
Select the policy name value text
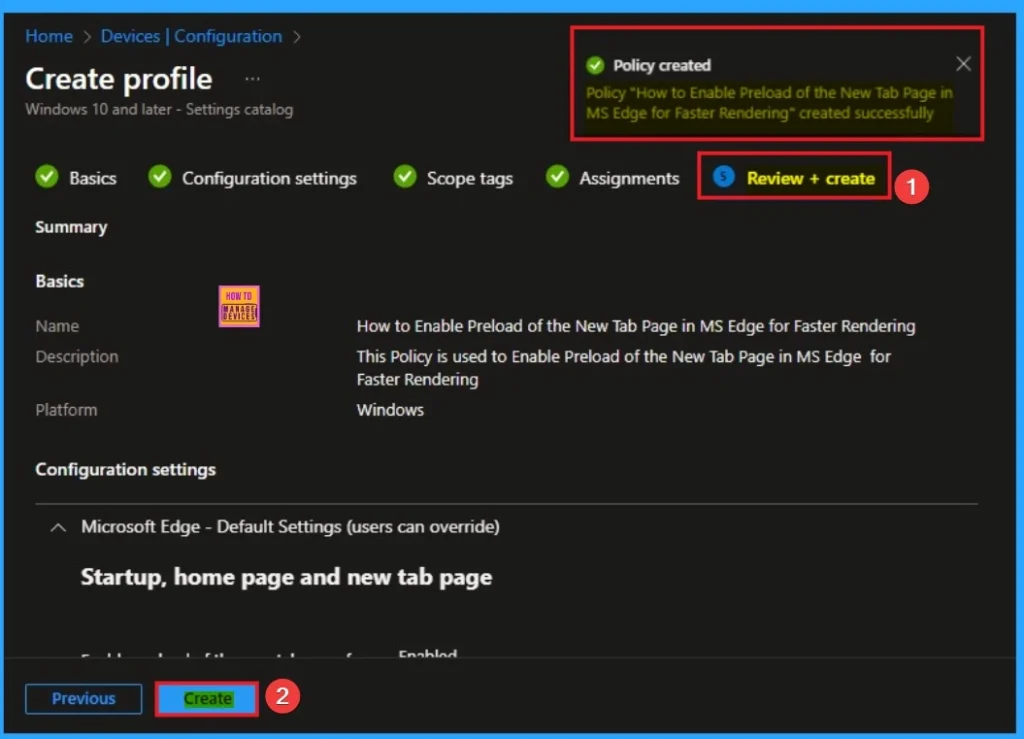pyautogui.click(x=635, y=326)
